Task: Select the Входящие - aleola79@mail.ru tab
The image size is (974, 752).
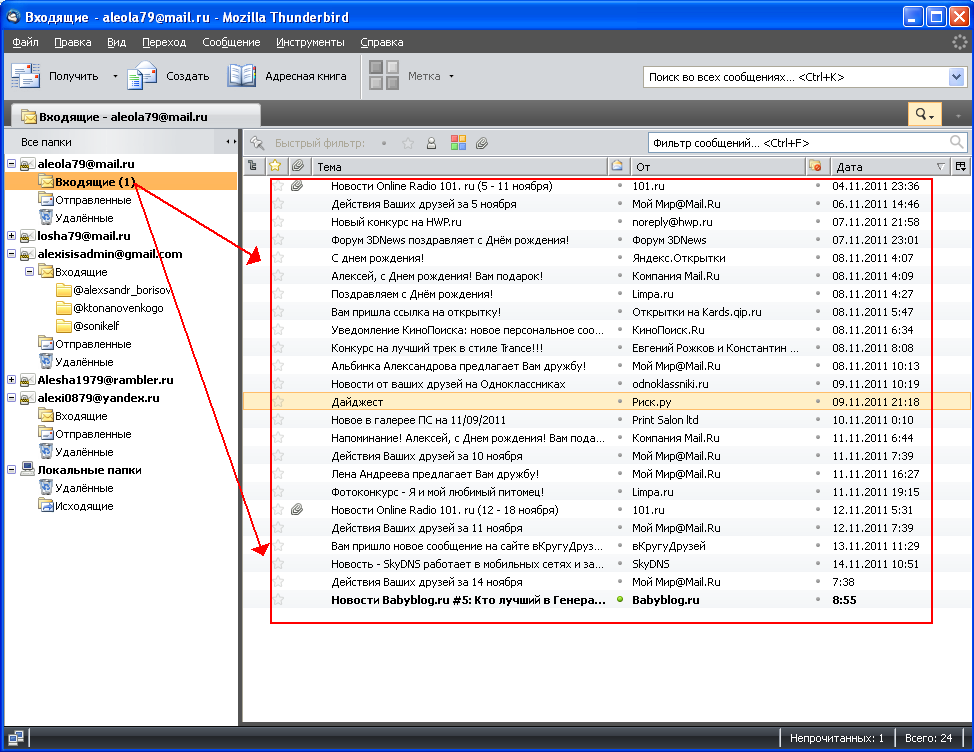Action: click(135, 116)
